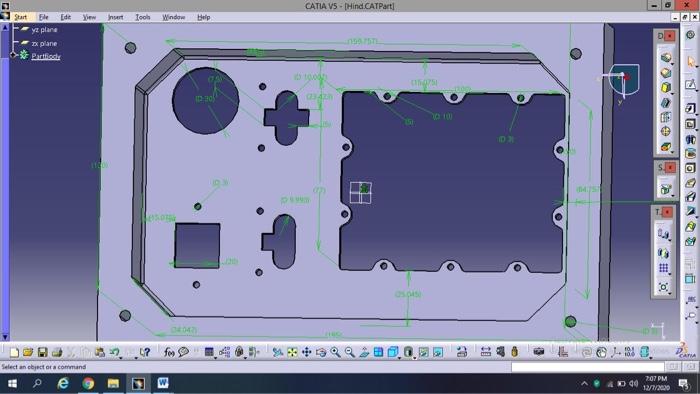This screenshot has width=700, height=394.
Task: Select the Zoom In magnifier
Action: point(335,353)
